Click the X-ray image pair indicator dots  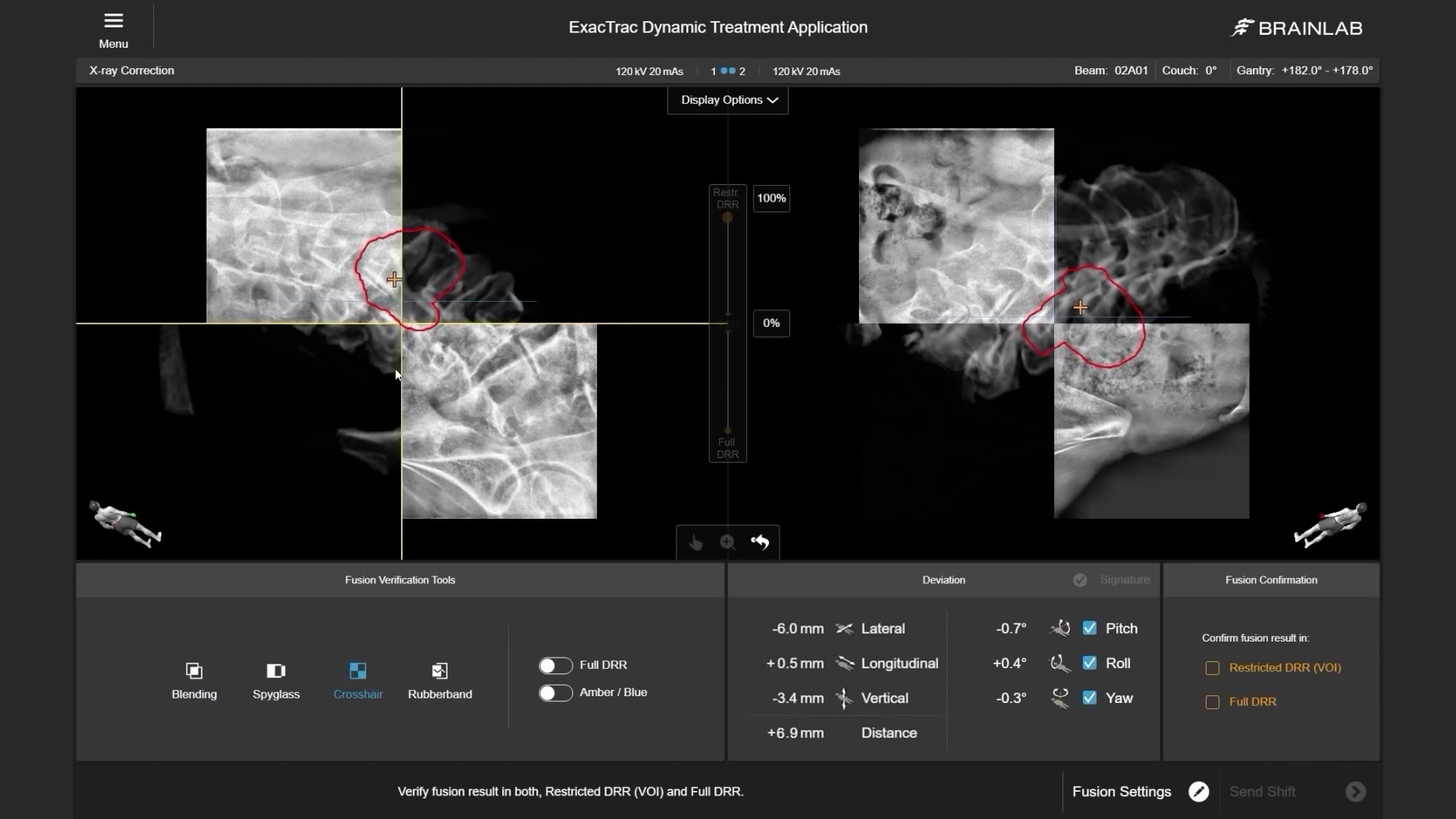click(x=728, y=71)
